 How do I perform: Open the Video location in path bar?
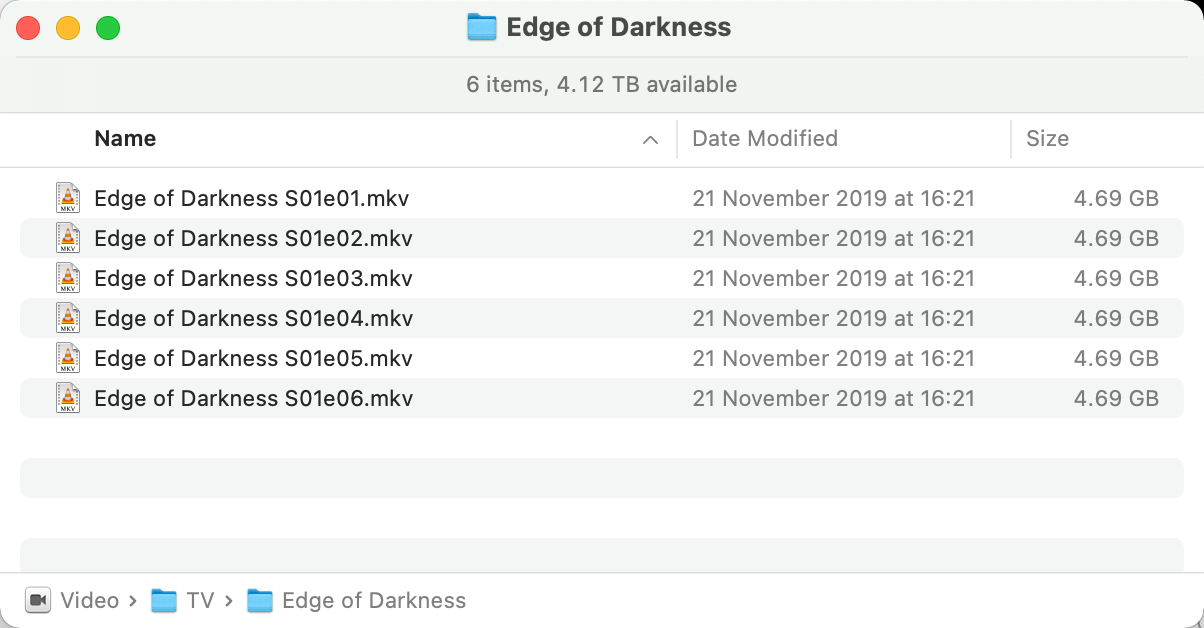[90, 600]
